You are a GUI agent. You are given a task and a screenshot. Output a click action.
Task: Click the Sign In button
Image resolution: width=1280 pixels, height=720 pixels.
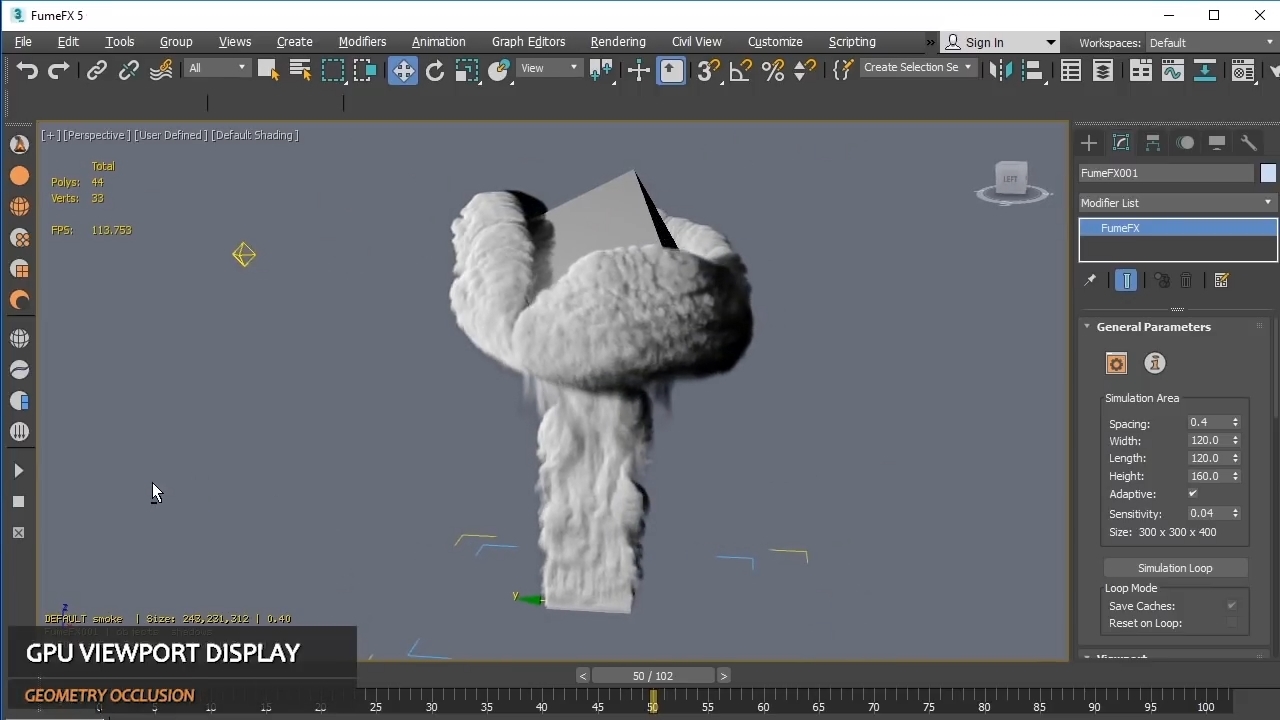pyautogui.click(x=984, y=43)
